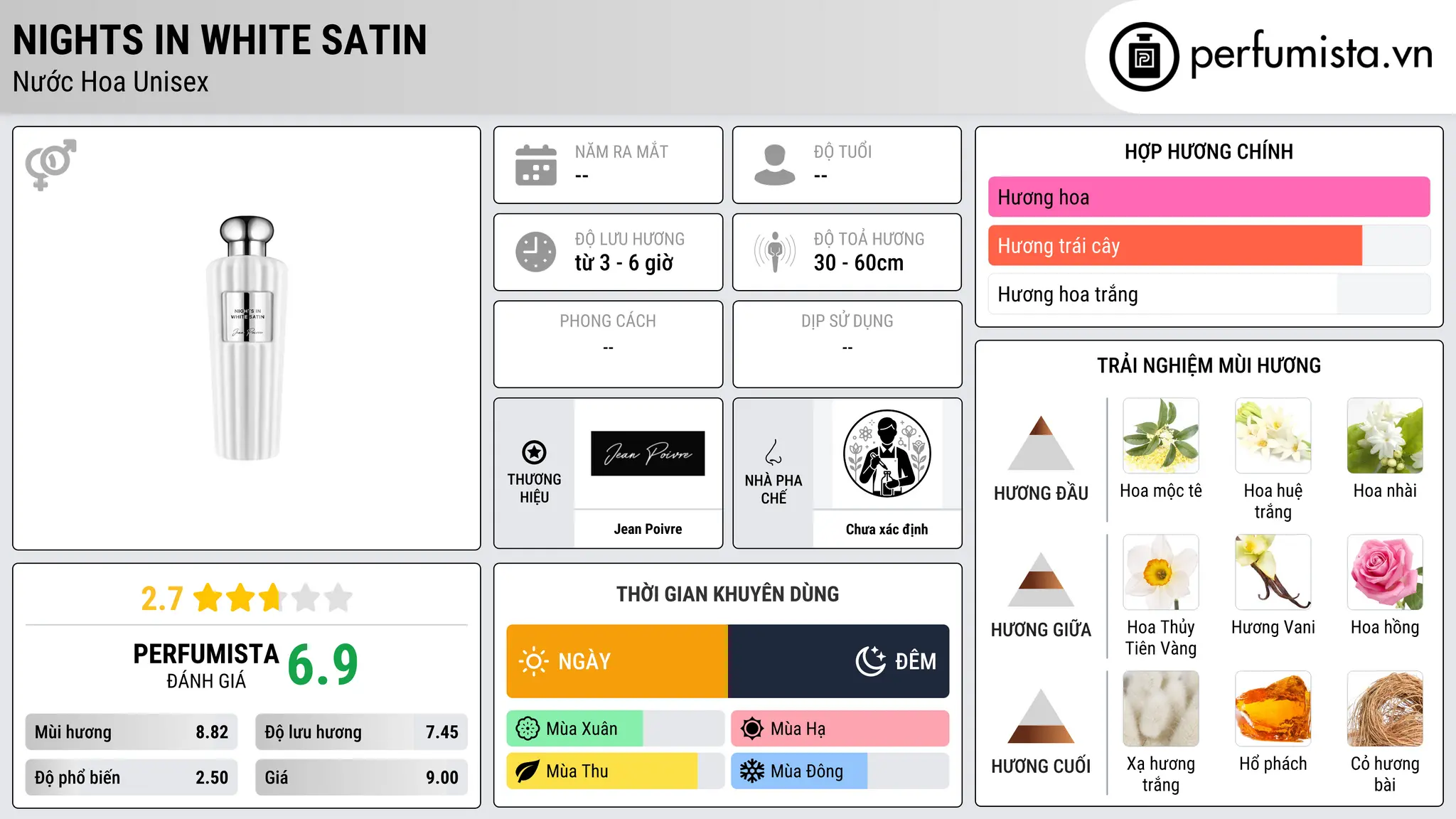Click the Hương đầu pyramid icon
This screenshot has height=819, width=1456.
(x=1041, y=443)
